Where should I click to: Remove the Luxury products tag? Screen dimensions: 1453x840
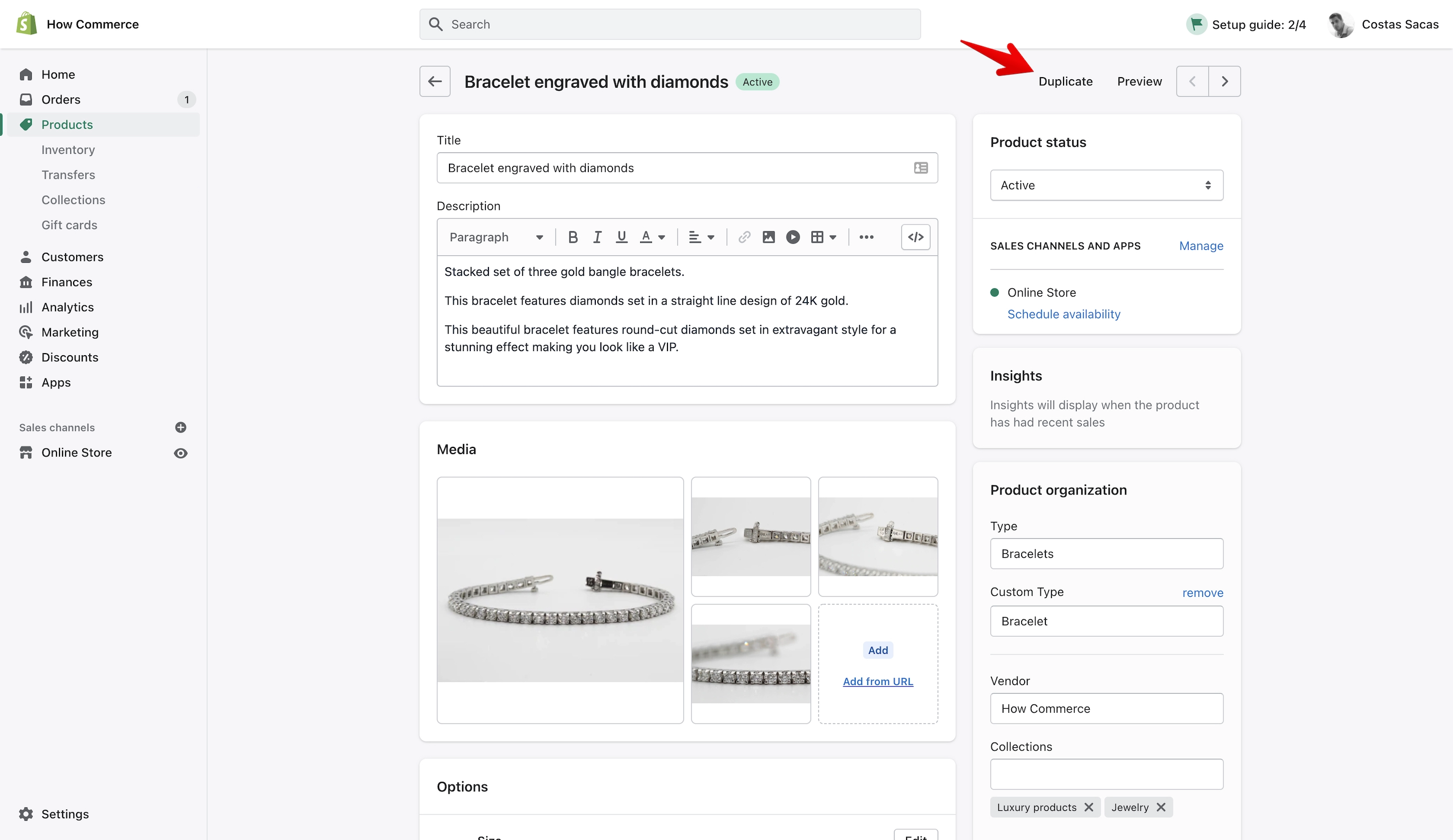[x=1089, y=807]
